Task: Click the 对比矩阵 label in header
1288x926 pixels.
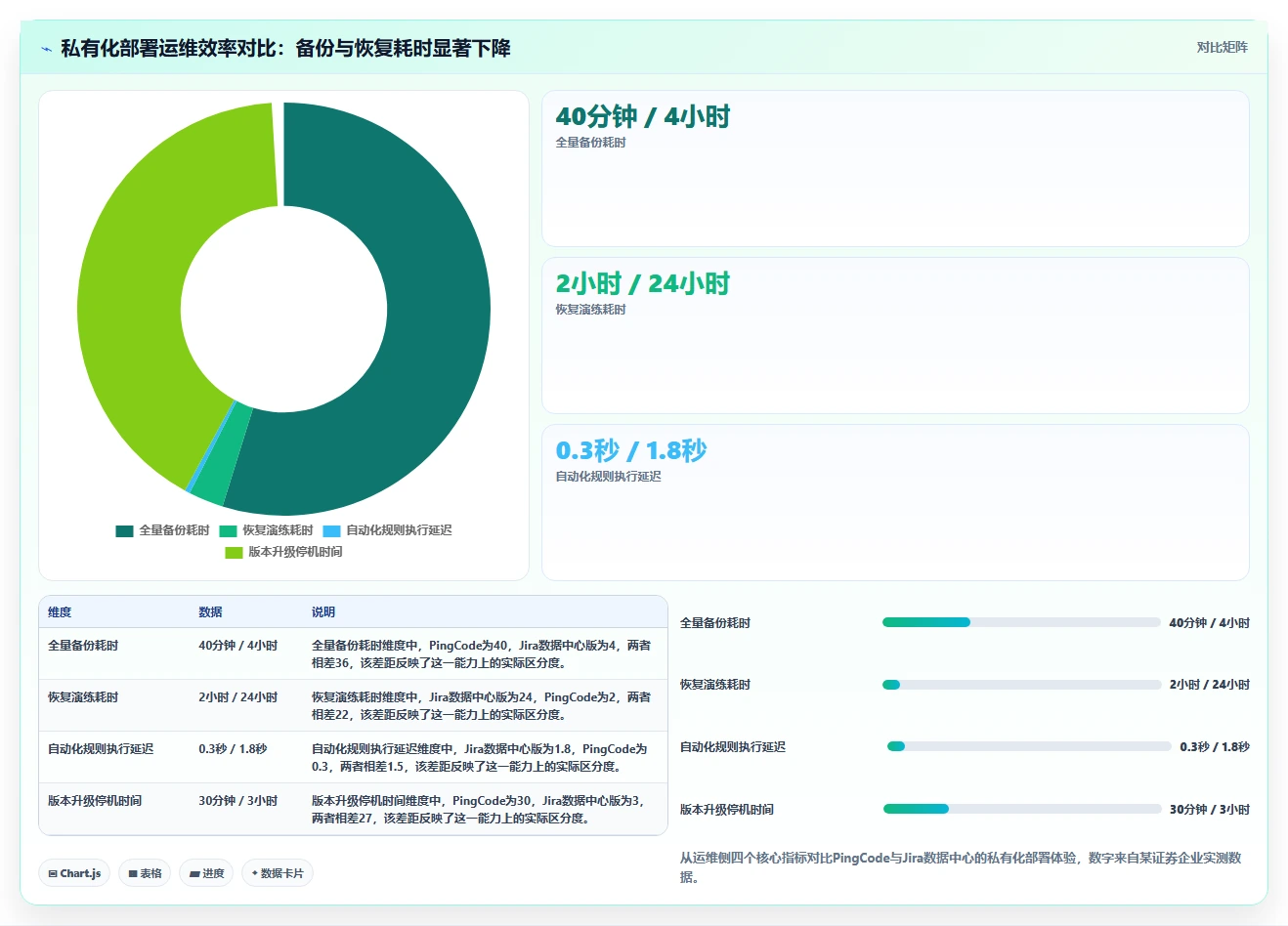Action: click(1222, 47)
